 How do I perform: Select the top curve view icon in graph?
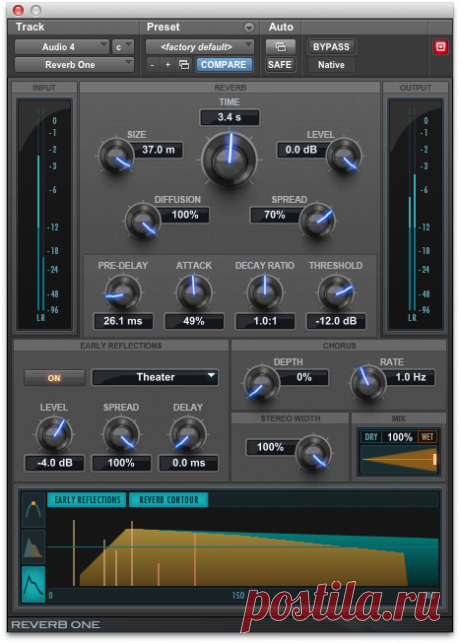point(33,510)
